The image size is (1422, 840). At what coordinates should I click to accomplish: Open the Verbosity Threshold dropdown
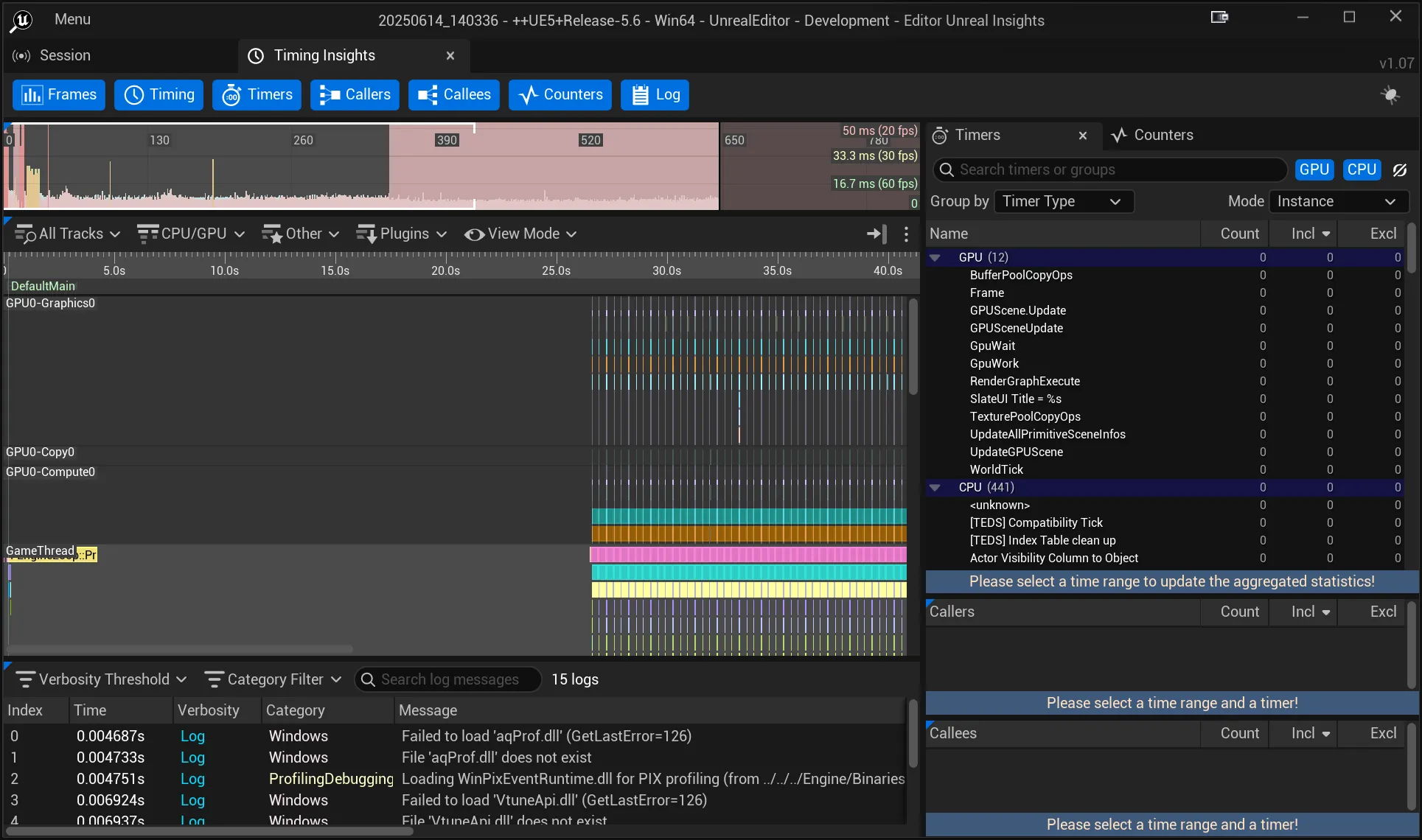101,679
